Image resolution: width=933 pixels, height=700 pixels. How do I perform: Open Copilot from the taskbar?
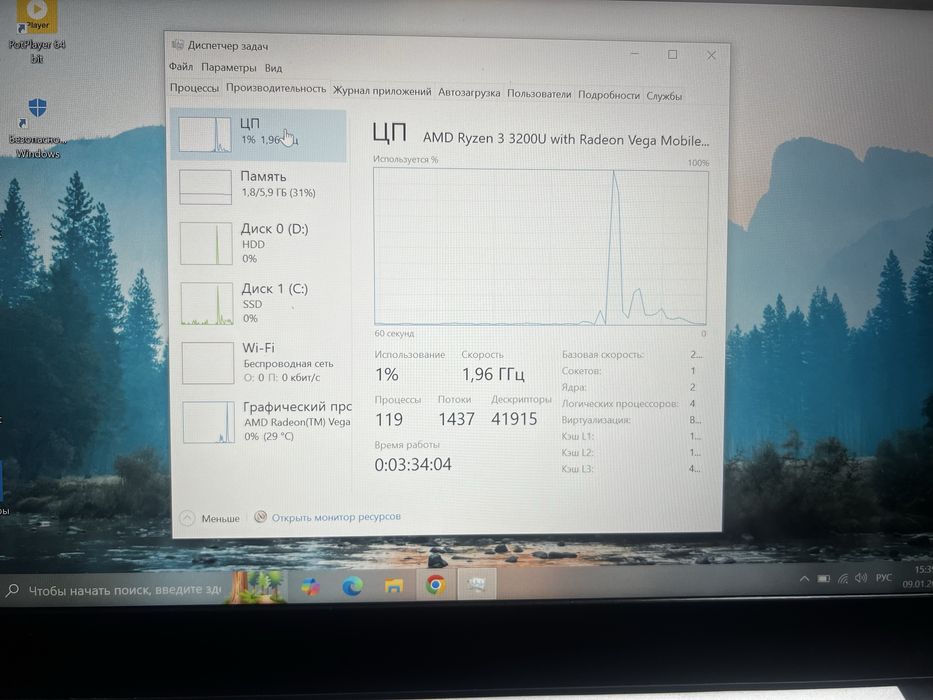[311, 587]
